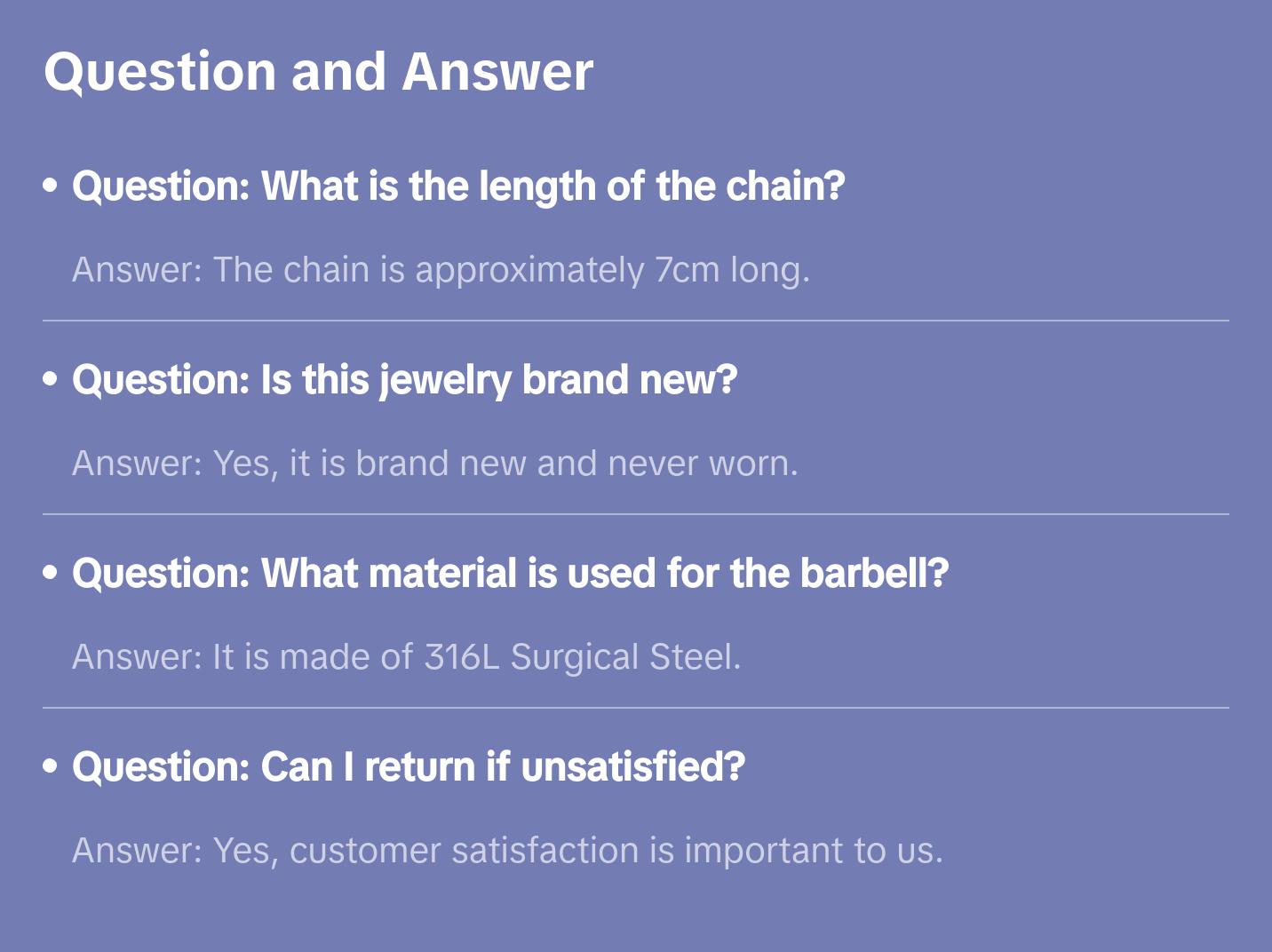1272x952 pixels.
Task: Select the answer about the barbell's steel material
Action: click(406, 657)
